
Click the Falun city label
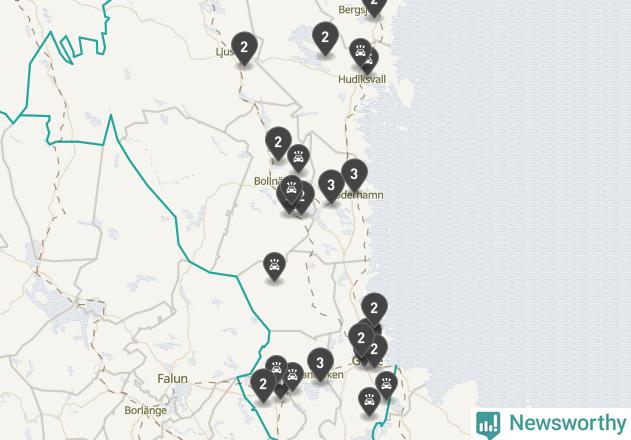pos(172,379)
